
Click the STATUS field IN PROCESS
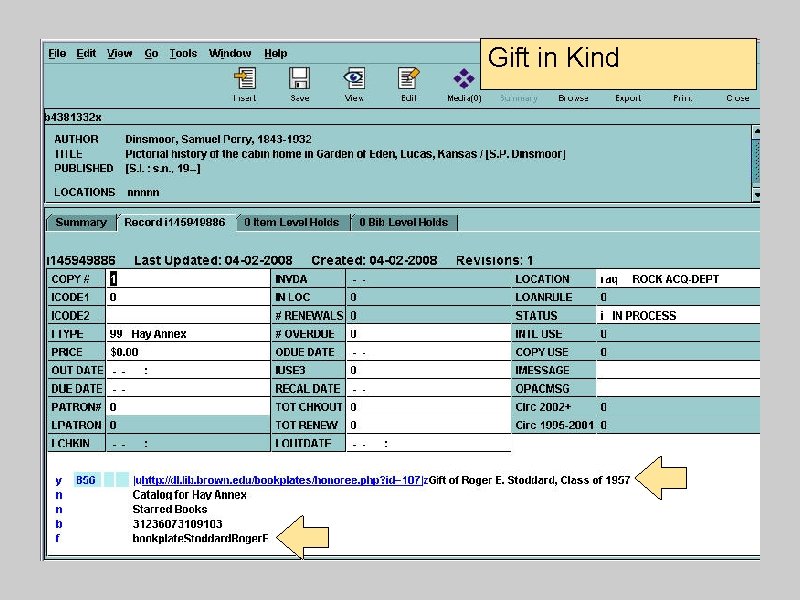[678, 315]
